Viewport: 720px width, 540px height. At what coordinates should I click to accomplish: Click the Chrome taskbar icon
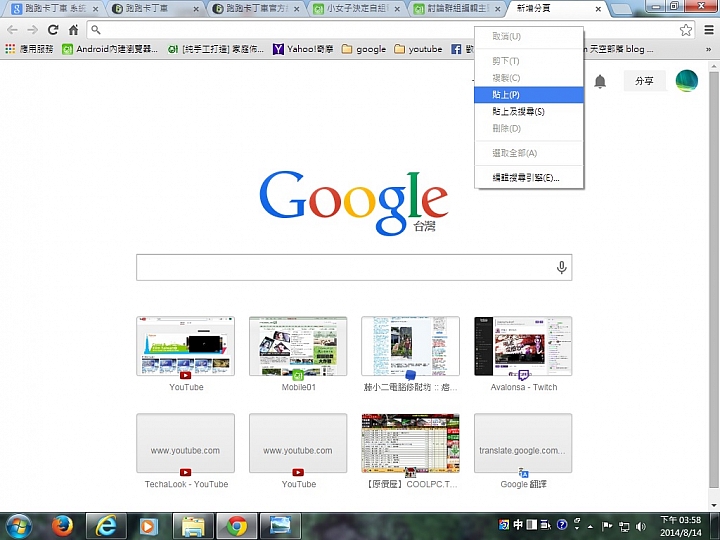click(x=236, y=526)
